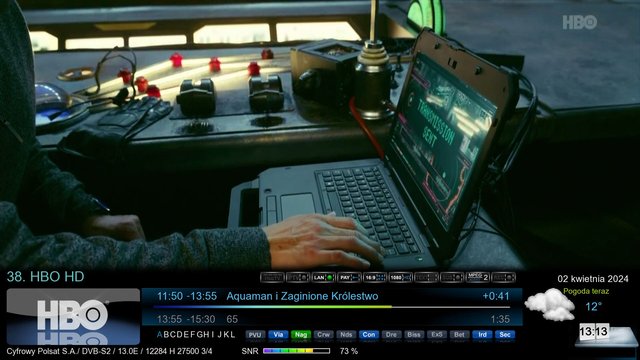The height and width of the screenshot is (360, 640).
Task: Click the blue Sec encryption indicator
Action: 505,335
